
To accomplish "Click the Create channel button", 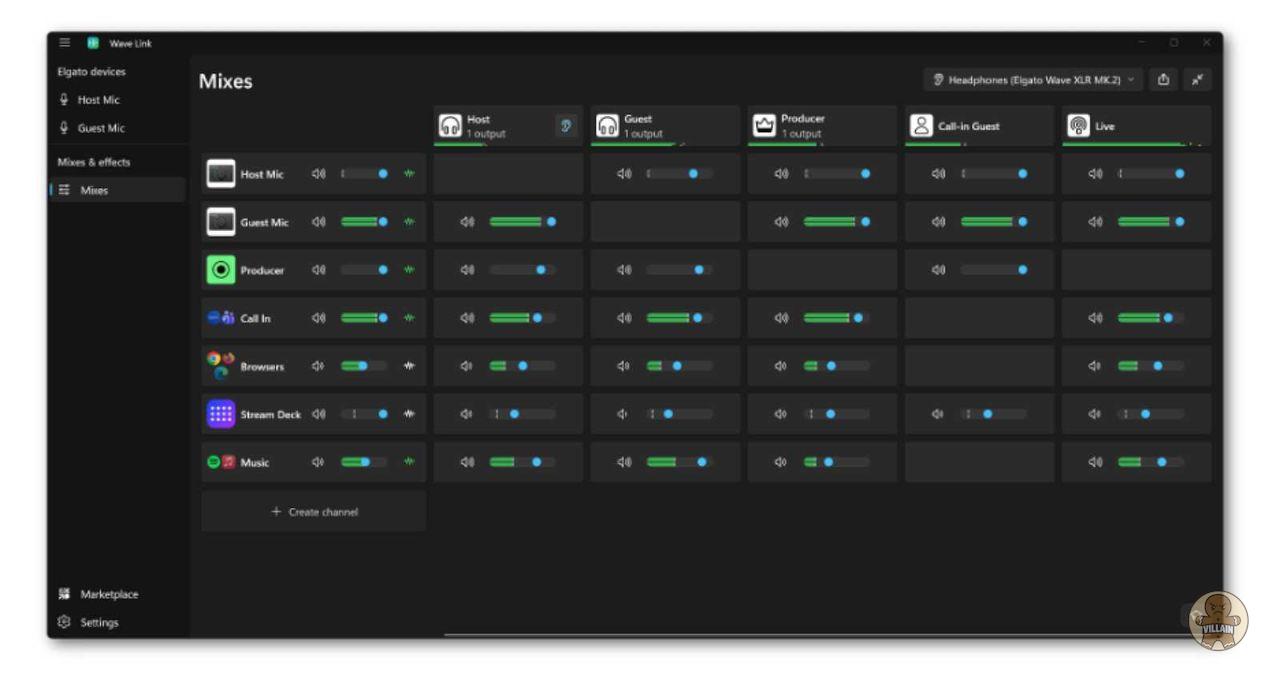I will tap(314, 512).
